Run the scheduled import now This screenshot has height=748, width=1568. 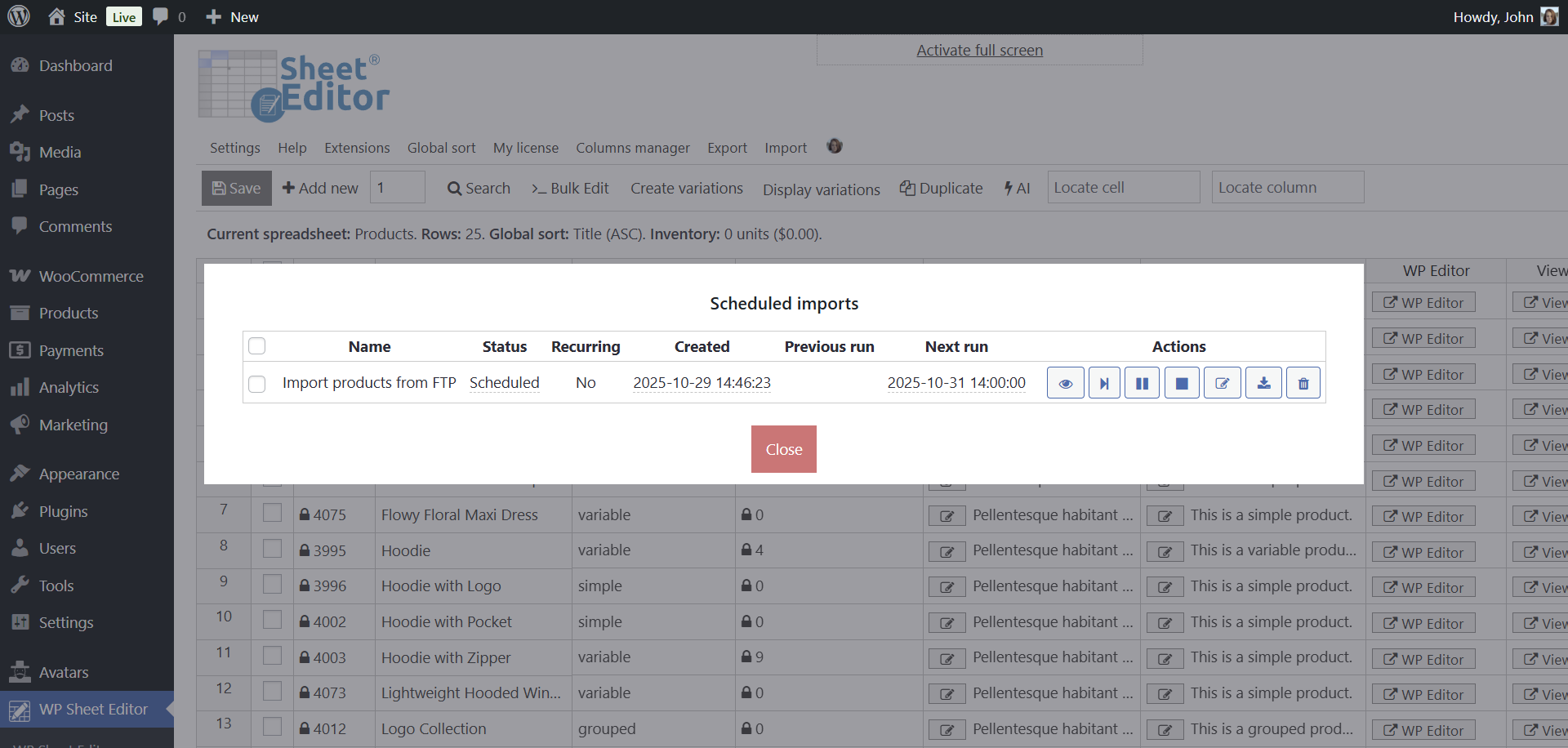tap(1104, 383)
